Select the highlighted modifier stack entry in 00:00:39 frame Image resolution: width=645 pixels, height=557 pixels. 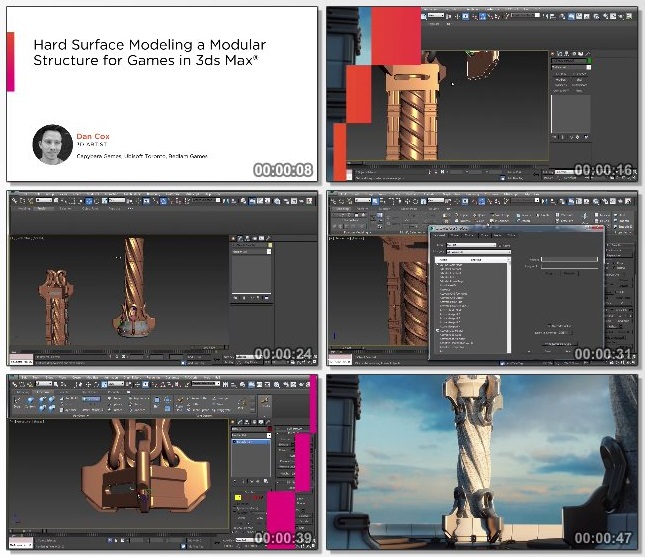tap(251, 442)
